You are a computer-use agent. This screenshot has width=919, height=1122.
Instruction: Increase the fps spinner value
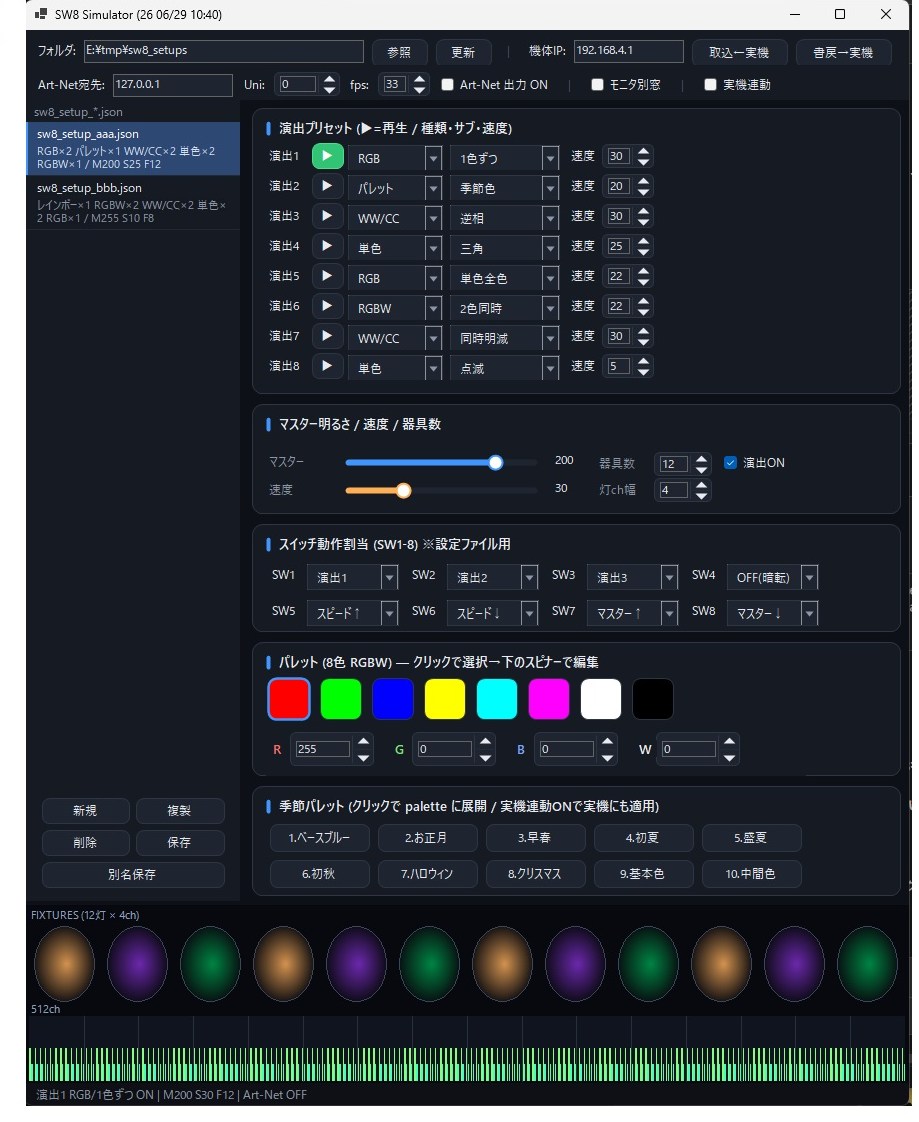click(x=420, y=79)
